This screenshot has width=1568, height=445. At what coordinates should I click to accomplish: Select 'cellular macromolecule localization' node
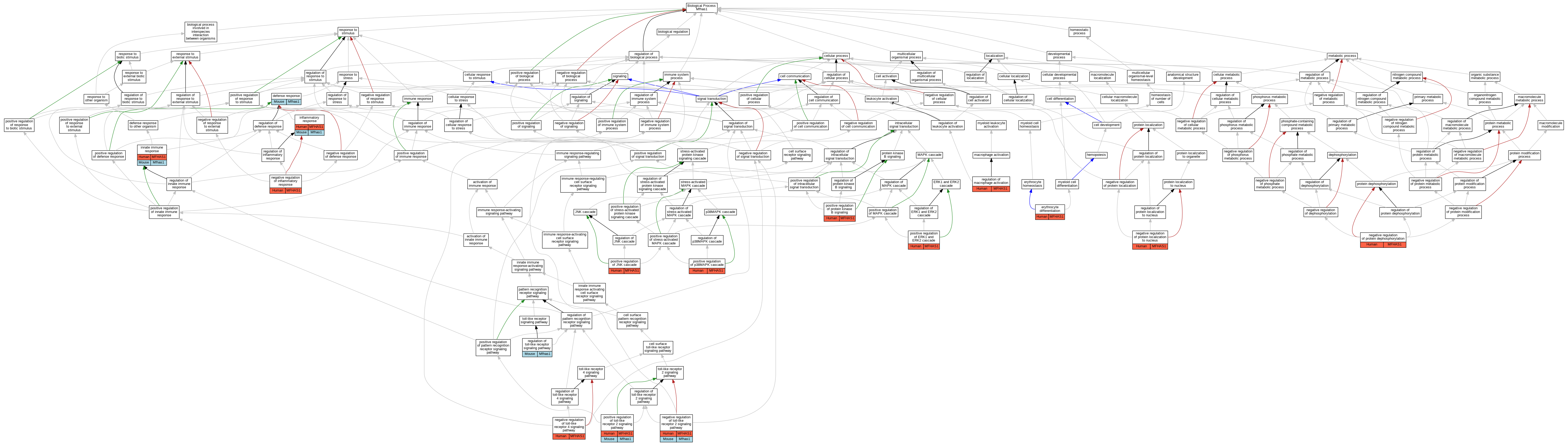click(1119, 98)
